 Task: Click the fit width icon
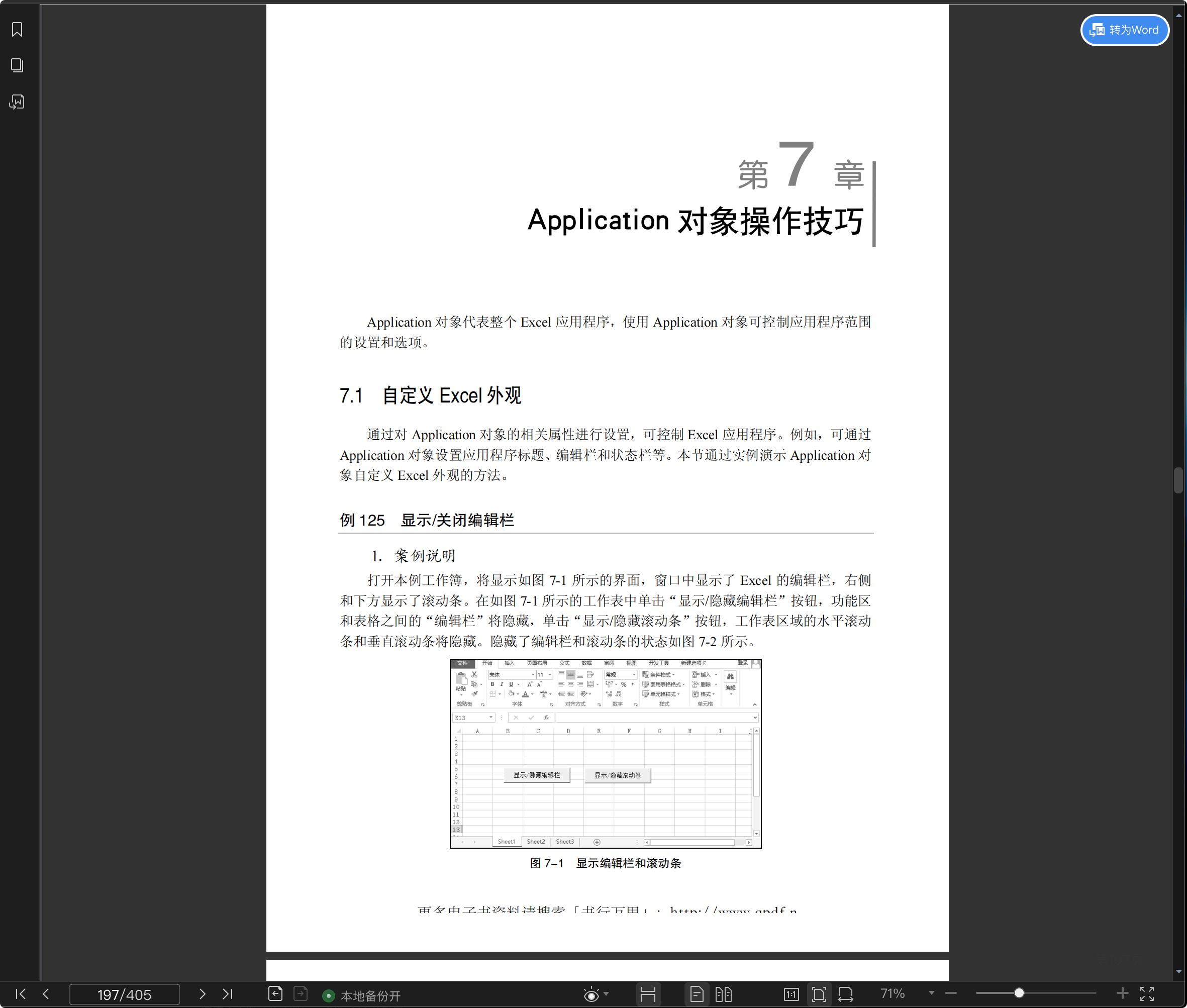(846, 994)
